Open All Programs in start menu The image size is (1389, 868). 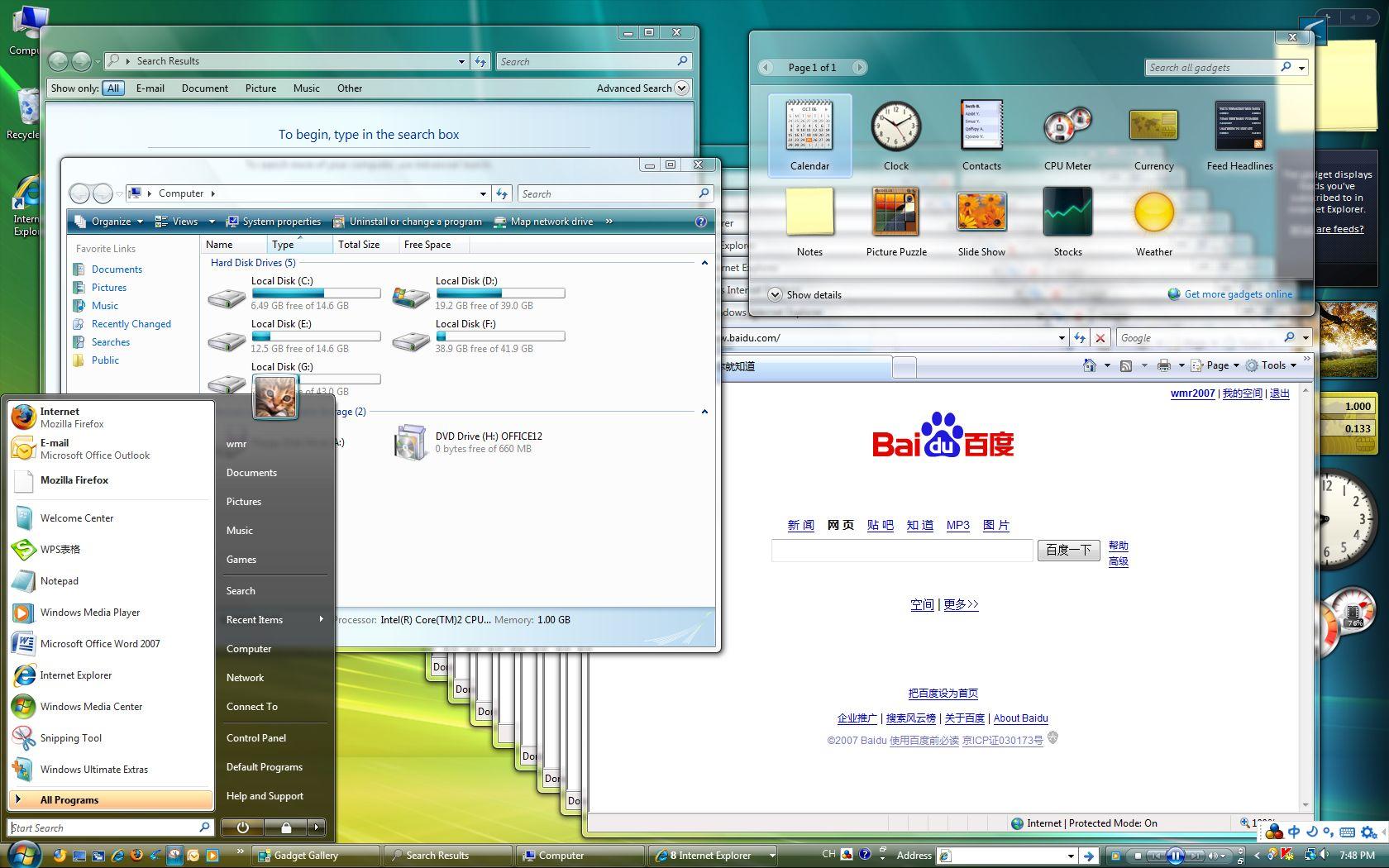coord(111,800)
